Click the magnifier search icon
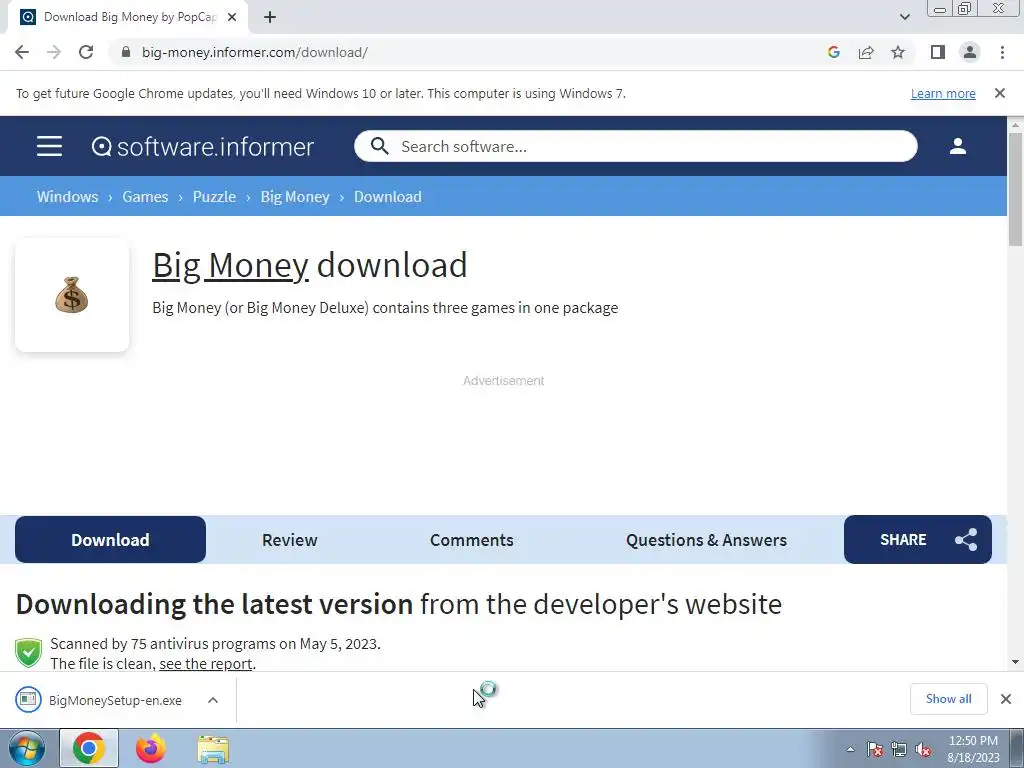 379,146
